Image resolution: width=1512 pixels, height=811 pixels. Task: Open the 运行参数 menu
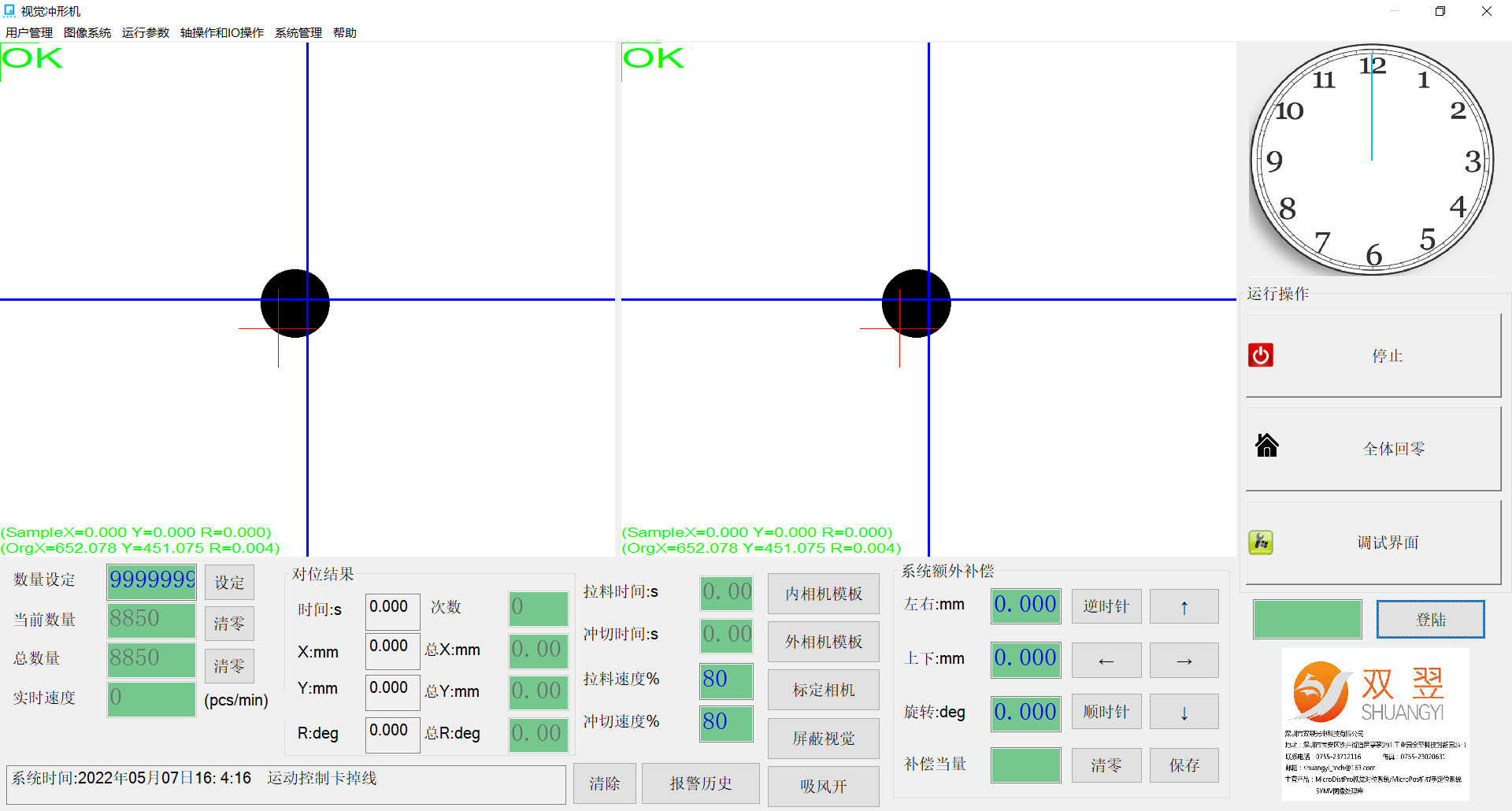click(145, 32)
